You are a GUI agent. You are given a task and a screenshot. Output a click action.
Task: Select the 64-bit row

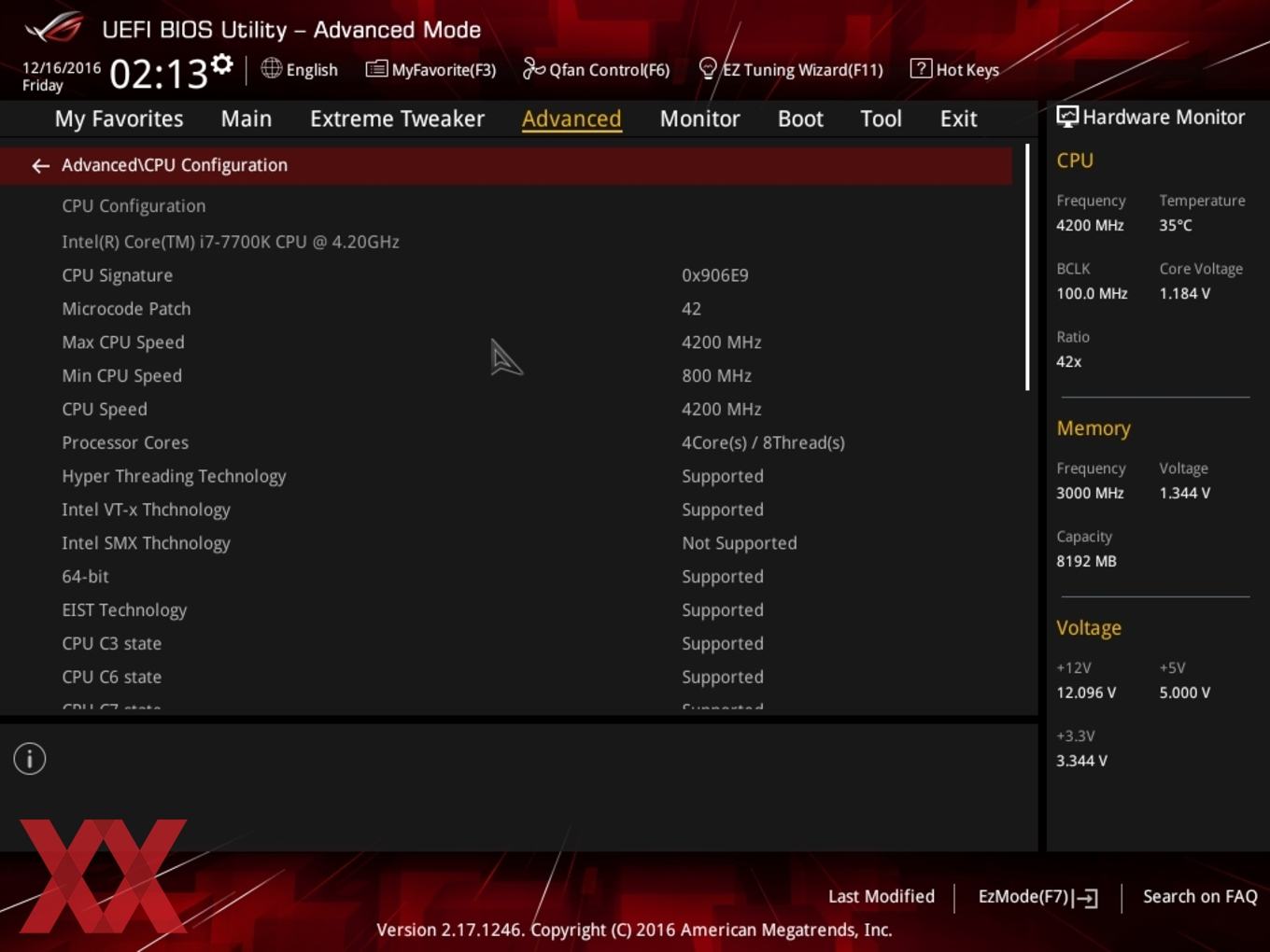tap(505, 577)
